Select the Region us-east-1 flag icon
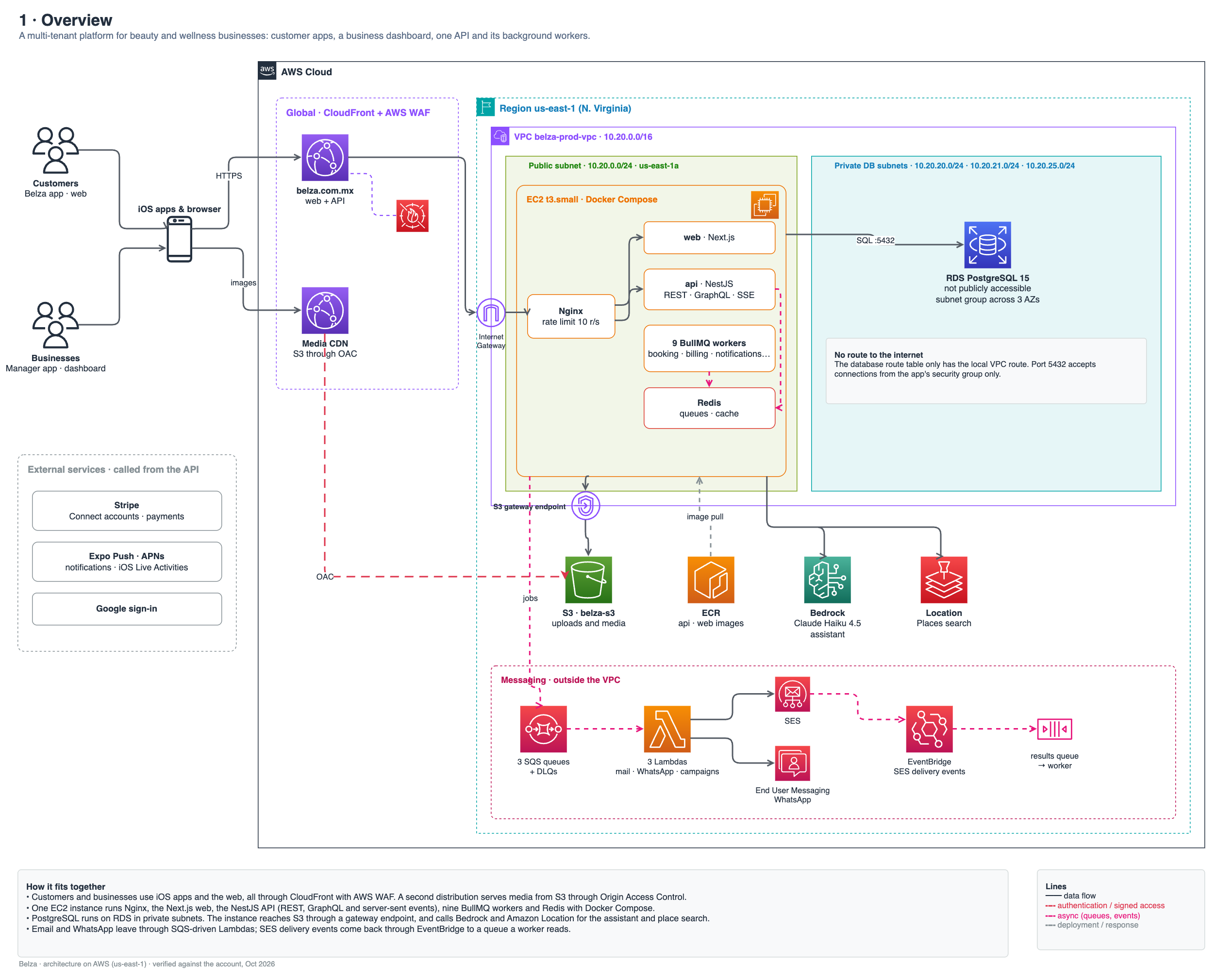The width and height of the screenshot is (1217, 980). coord(485,107)
